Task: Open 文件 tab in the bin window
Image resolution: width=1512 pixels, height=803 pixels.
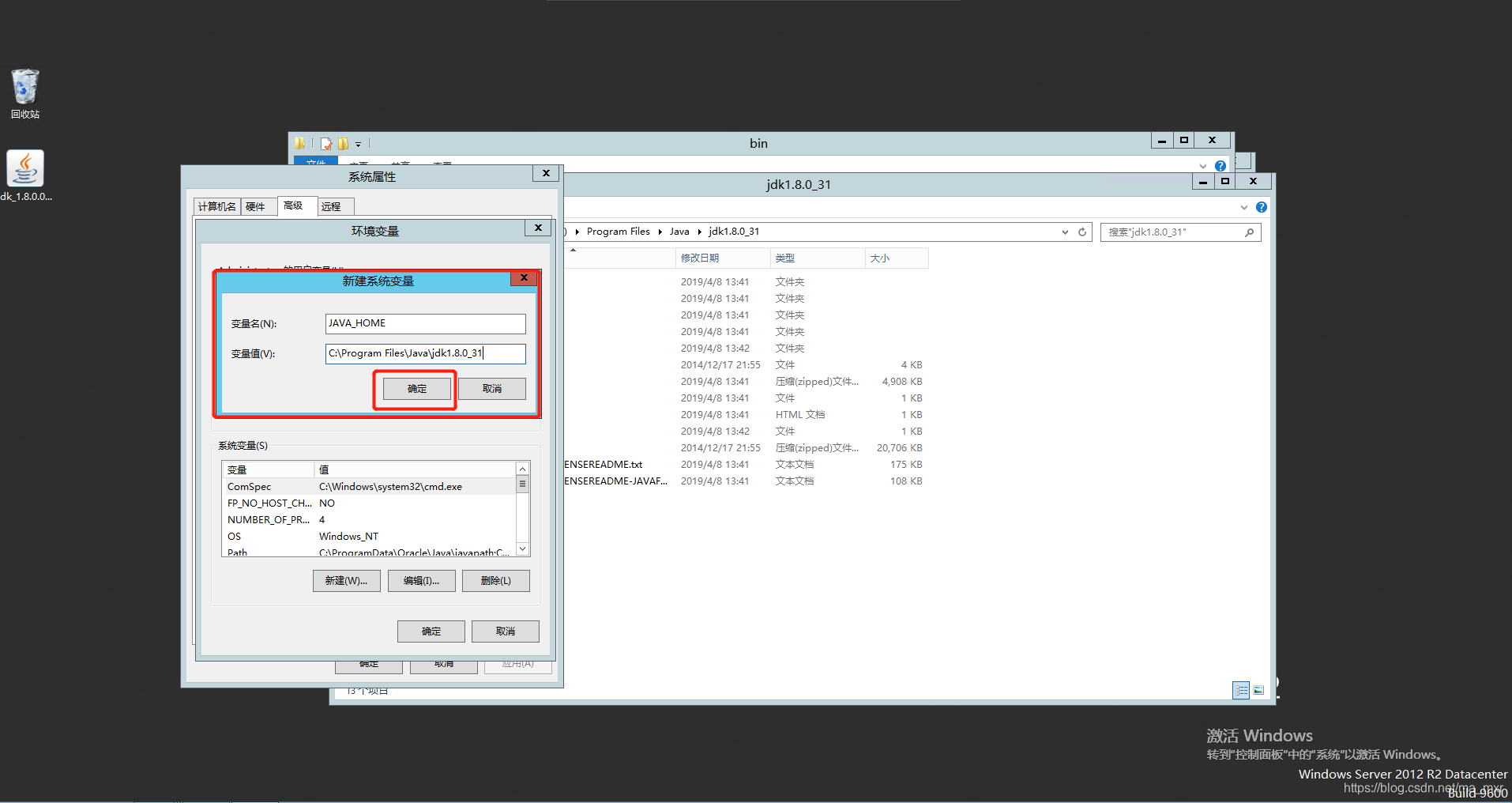Action: click(x=316, y=163)
